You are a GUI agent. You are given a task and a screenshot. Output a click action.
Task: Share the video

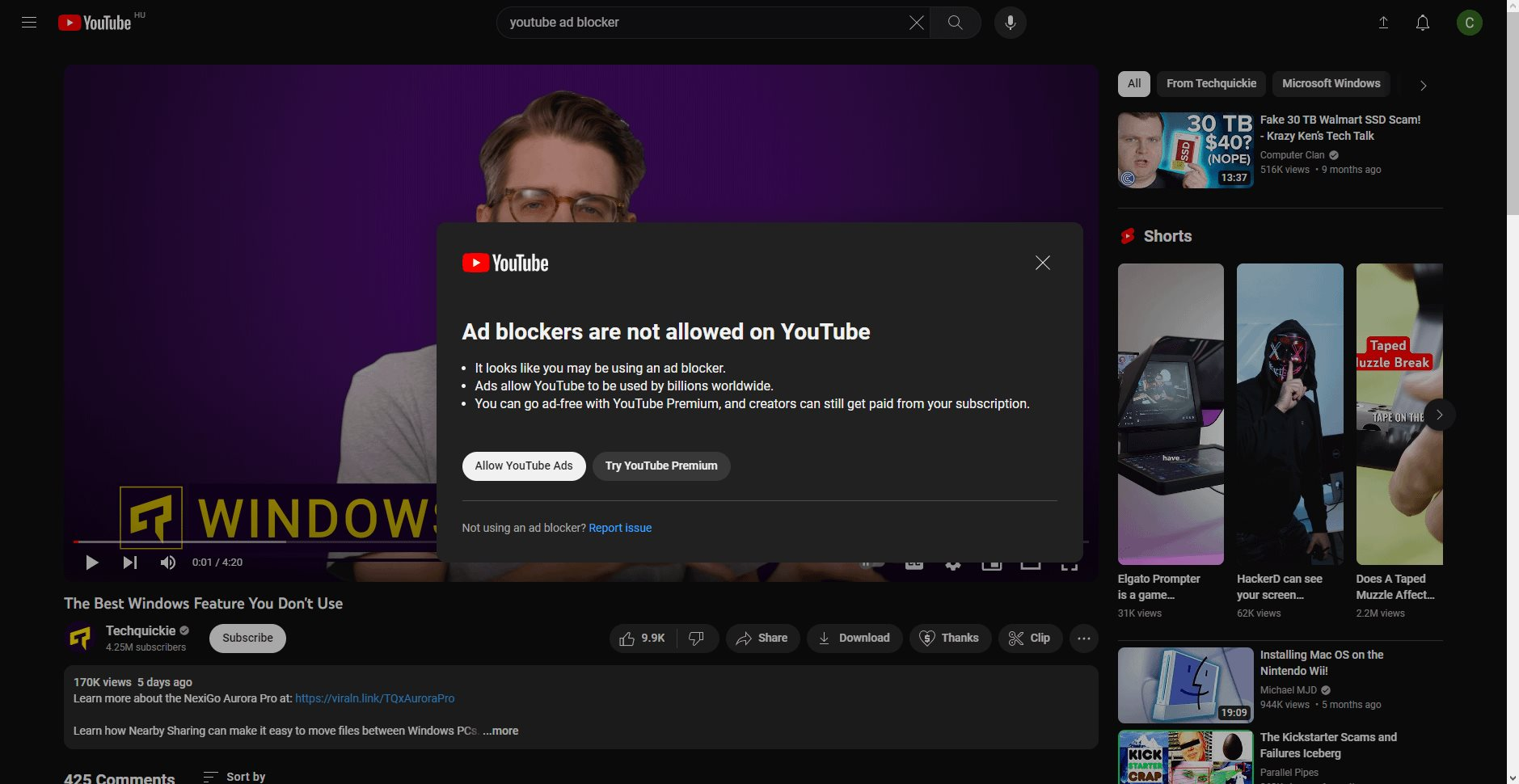point(762,639)
